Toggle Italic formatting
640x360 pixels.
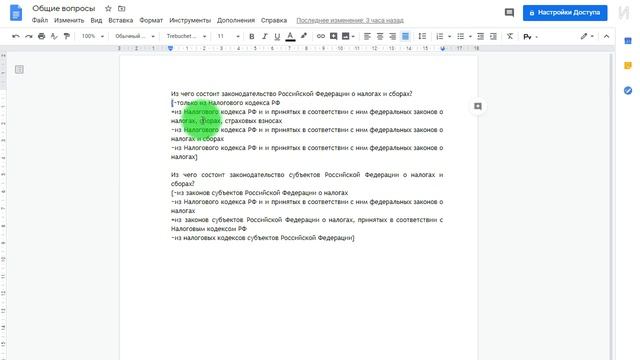(x=264, y=36)
